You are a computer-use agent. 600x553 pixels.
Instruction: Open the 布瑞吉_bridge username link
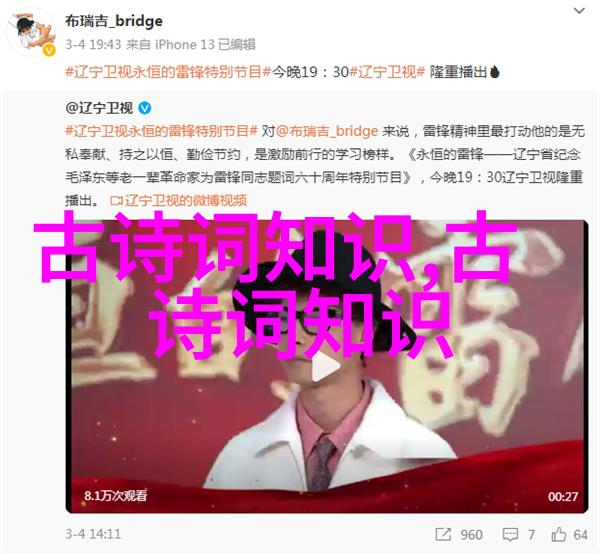(x=114, y=21)
